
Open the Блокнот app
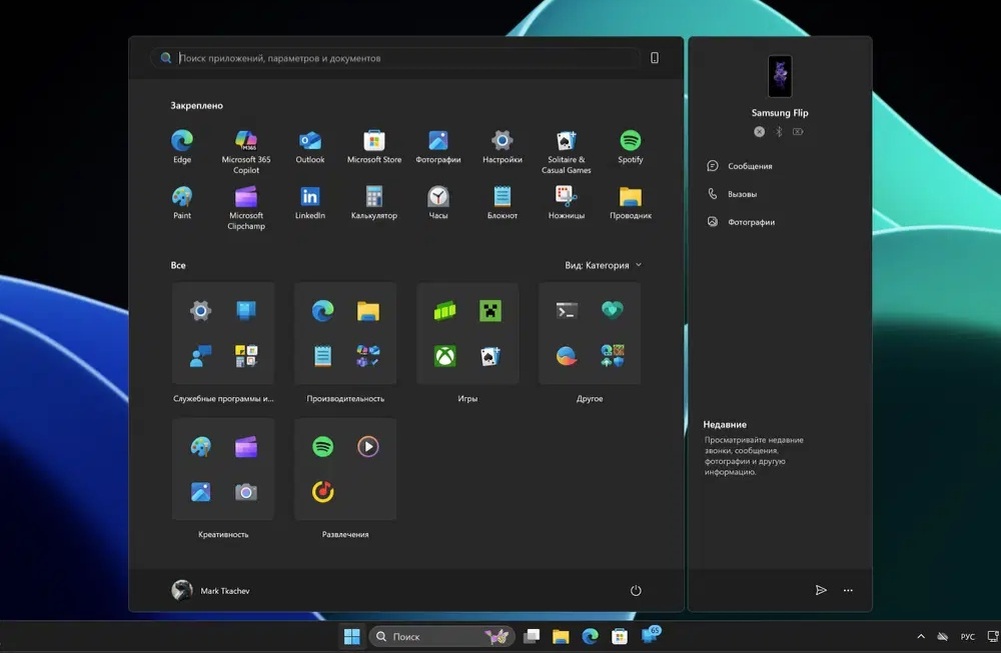tap(502, 202)
